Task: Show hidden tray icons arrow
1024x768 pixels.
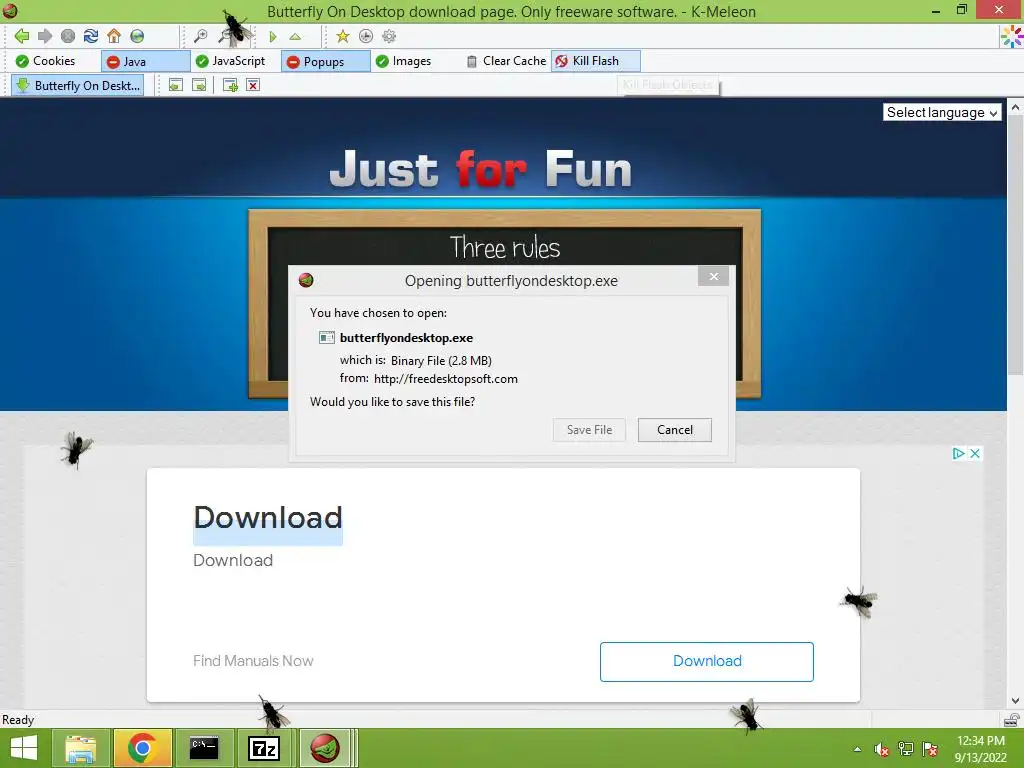Action: click(x=857, y=749)
